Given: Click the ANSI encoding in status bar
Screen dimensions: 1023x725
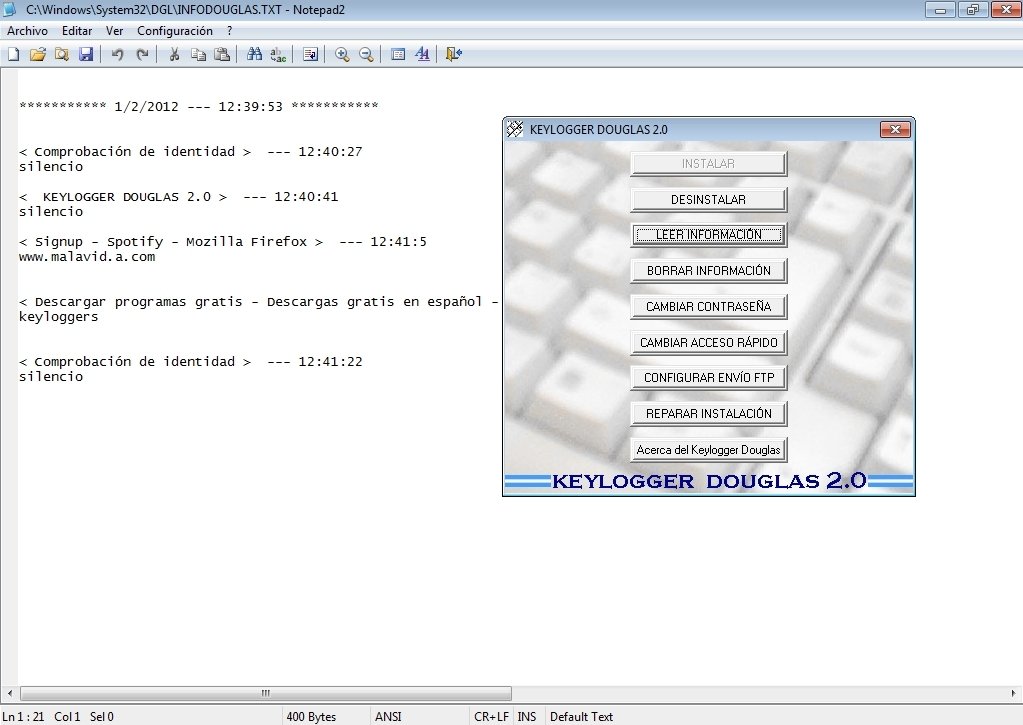Looking at the screenshot, I should (388, 717).
